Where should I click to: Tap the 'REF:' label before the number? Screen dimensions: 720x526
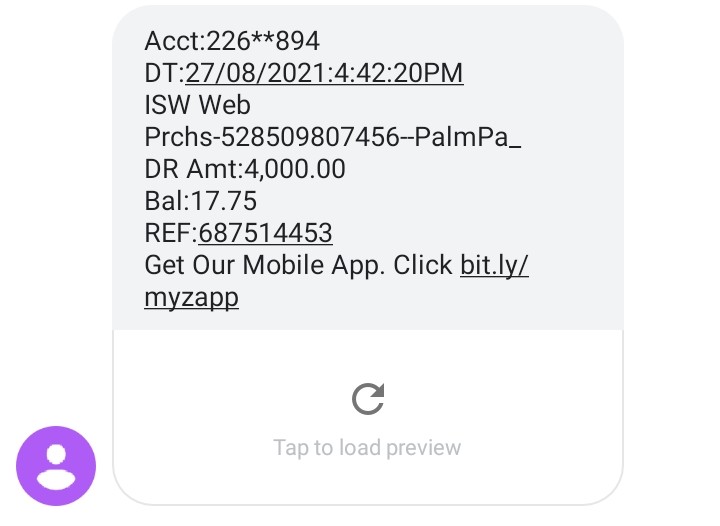pos(170,234)
